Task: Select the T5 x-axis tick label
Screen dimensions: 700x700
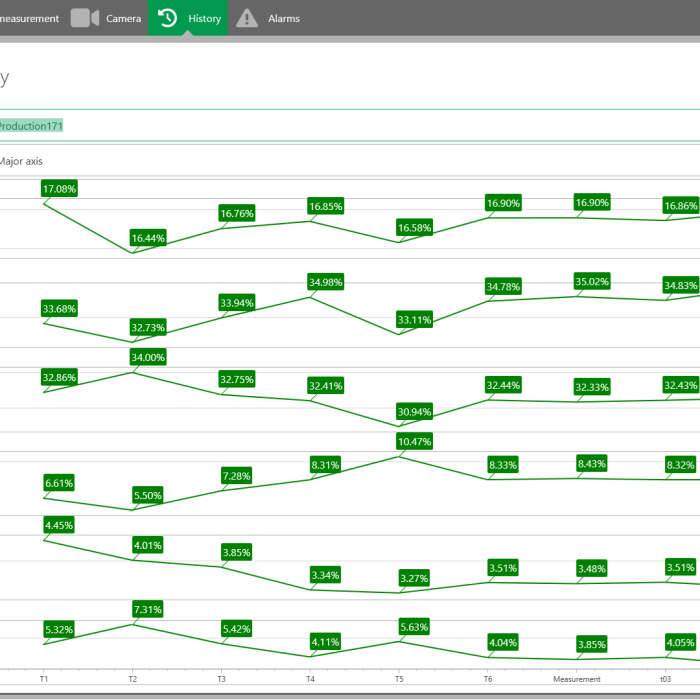Action: (399, 679)
